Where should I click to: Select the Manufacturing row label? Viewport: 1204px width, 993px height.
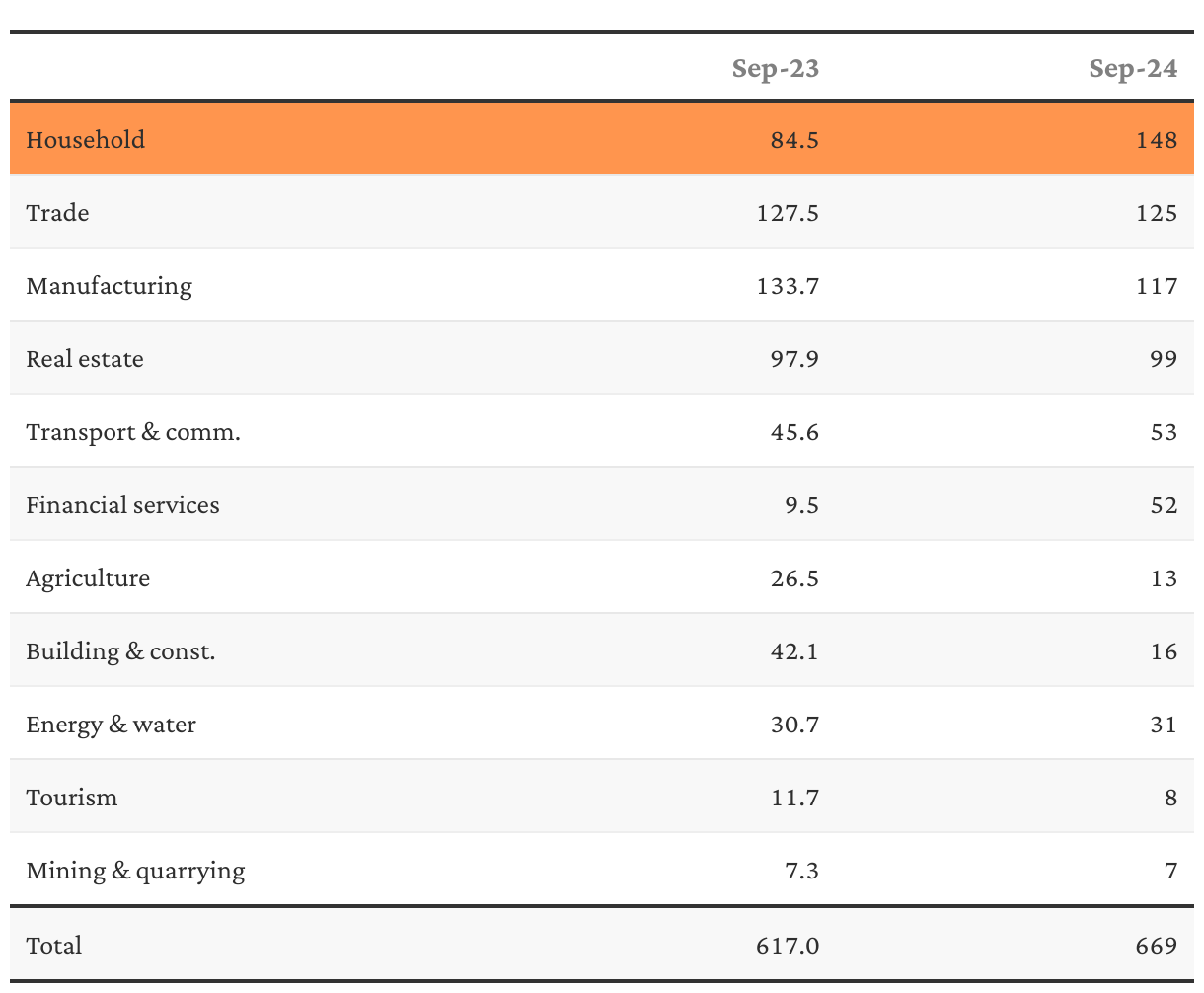[110, 286]
